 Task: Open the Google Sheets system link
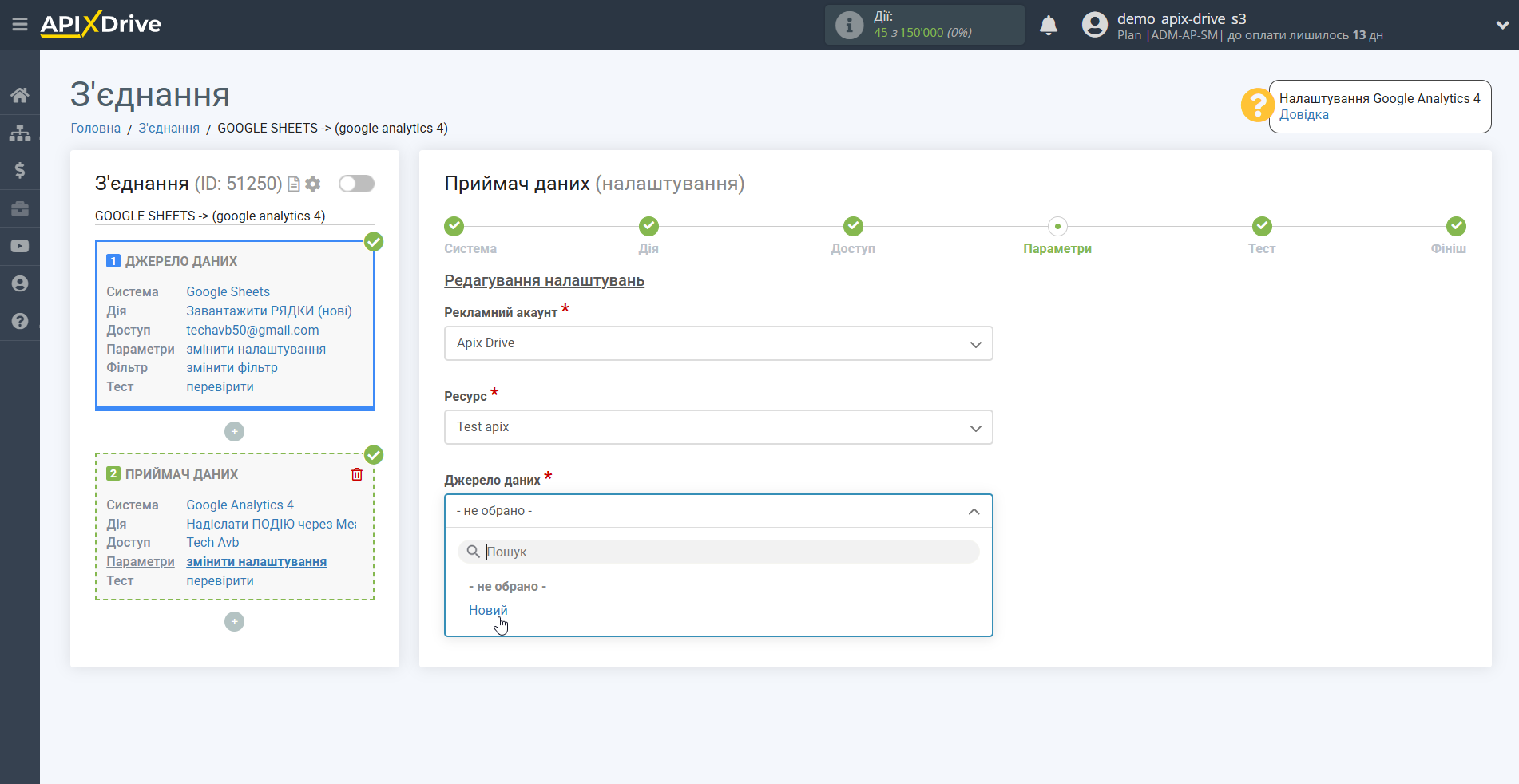pyautogui.click(x=228, y=291)
